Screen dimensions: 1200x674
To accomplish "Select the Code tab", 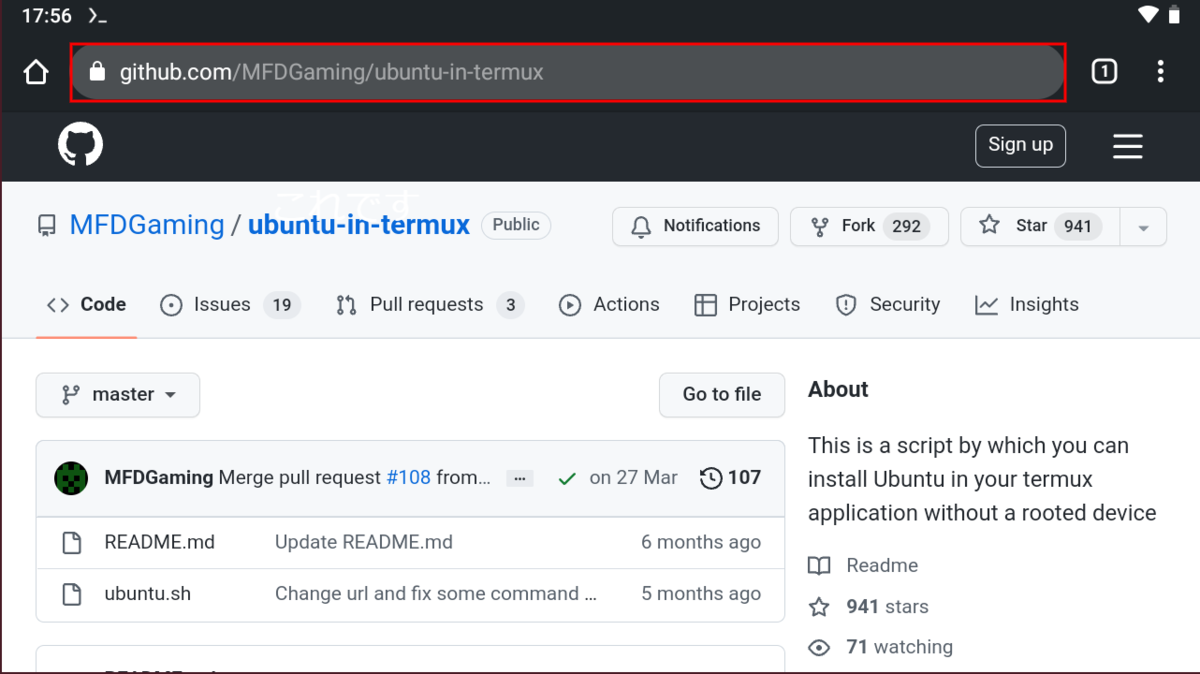I will (x=86, y=305).
